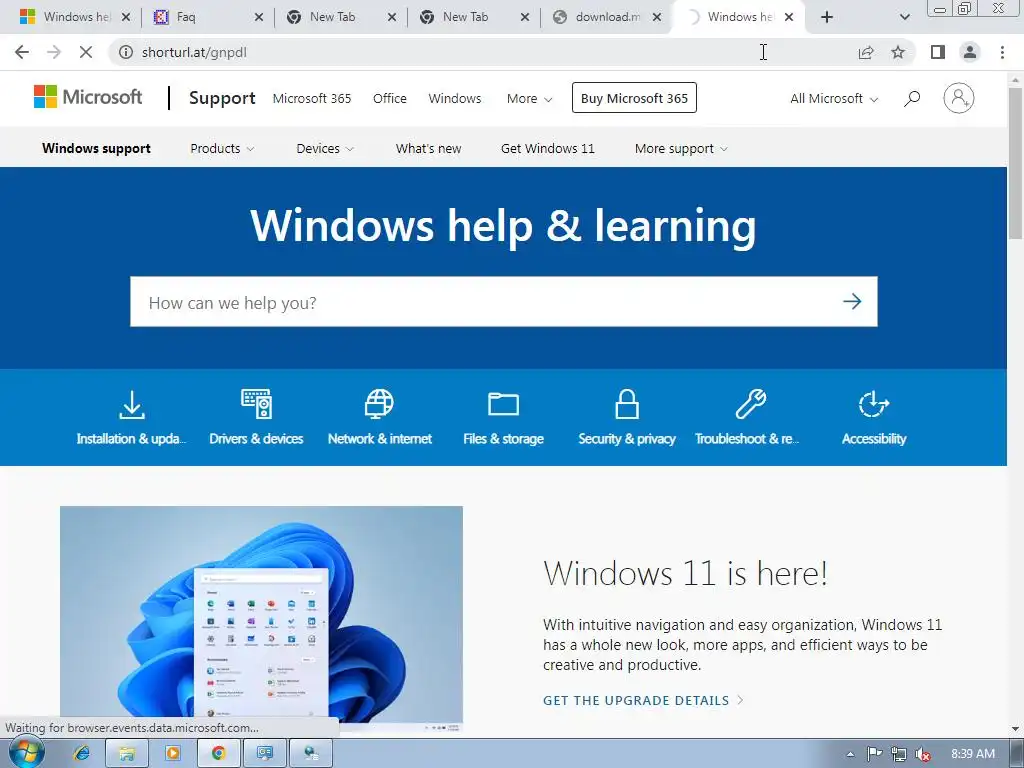Close the download.m tab

pyautogui.click(x=657, y=17)
